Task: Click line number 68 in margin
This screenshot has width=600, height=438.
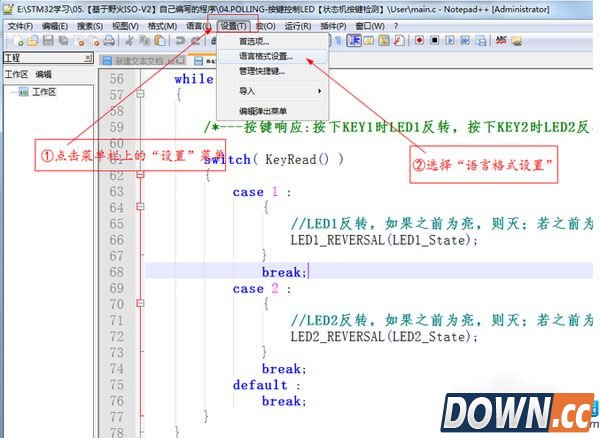Action: [117, 272]
